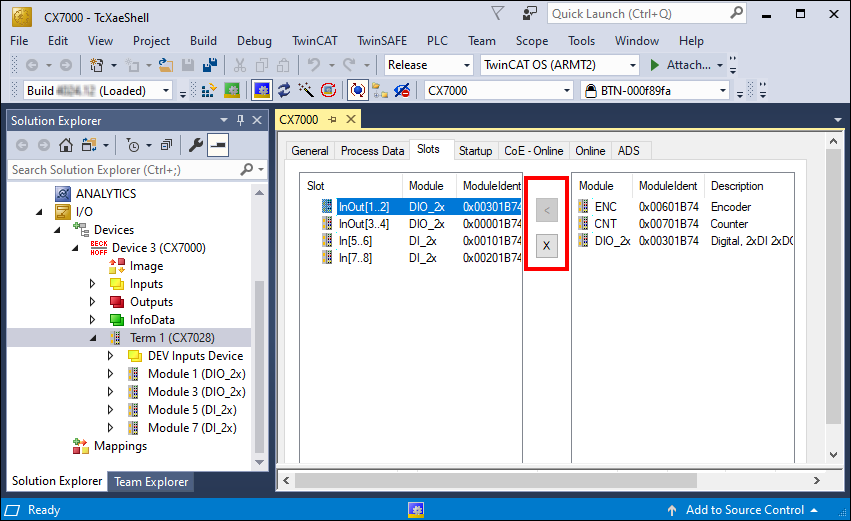Click the Solution Explorer search magnifier icon
Image resolution: width=851 pixels, height=521 pixels.
pos(246,169)
